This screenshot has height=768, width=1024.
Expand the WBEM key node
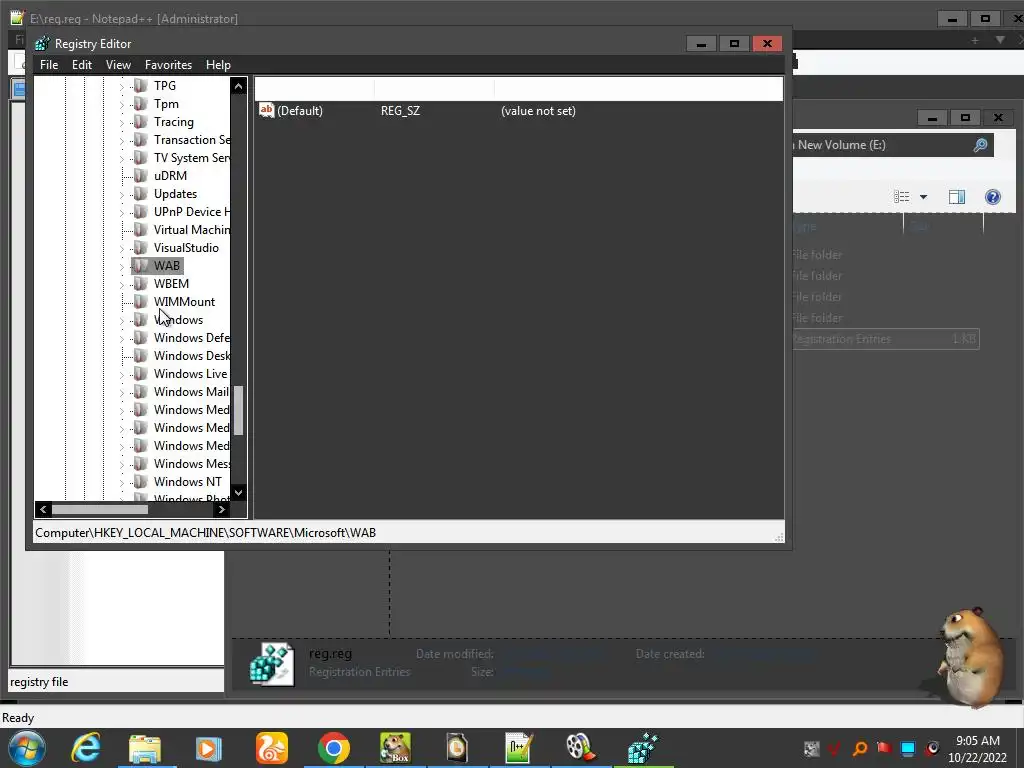tap(121, 285)
